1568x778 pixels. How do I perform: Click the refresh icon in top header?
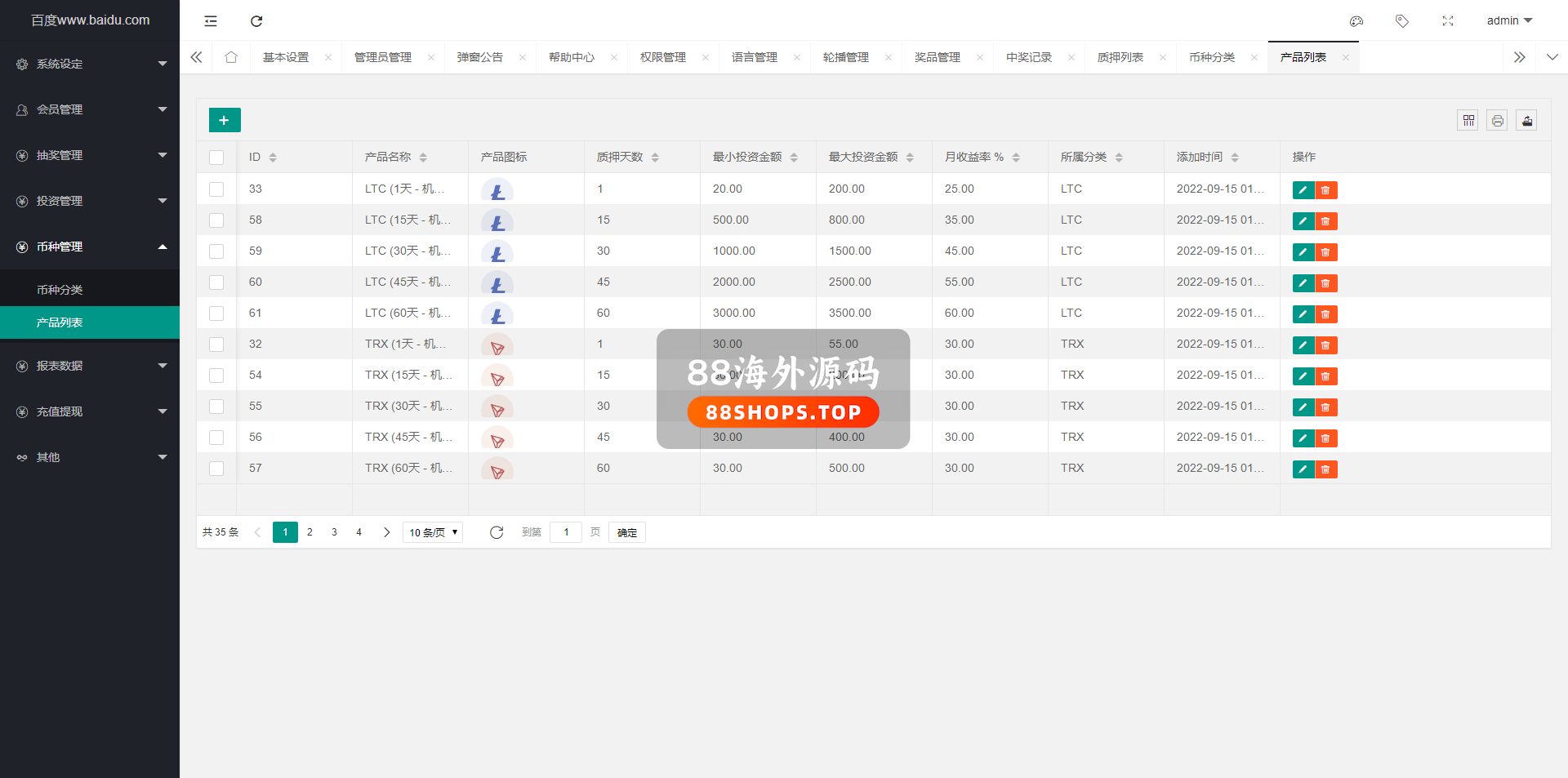pyautogui.click(x=256, y=21)
